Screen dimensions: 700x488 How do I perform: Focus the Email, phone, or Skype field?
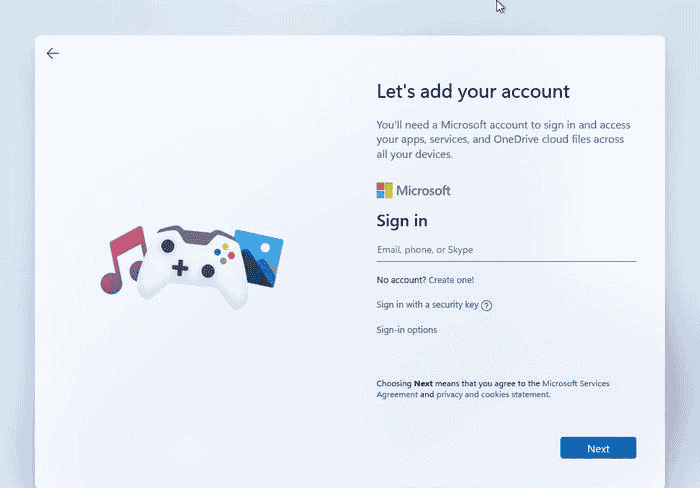tap(505, 250)
